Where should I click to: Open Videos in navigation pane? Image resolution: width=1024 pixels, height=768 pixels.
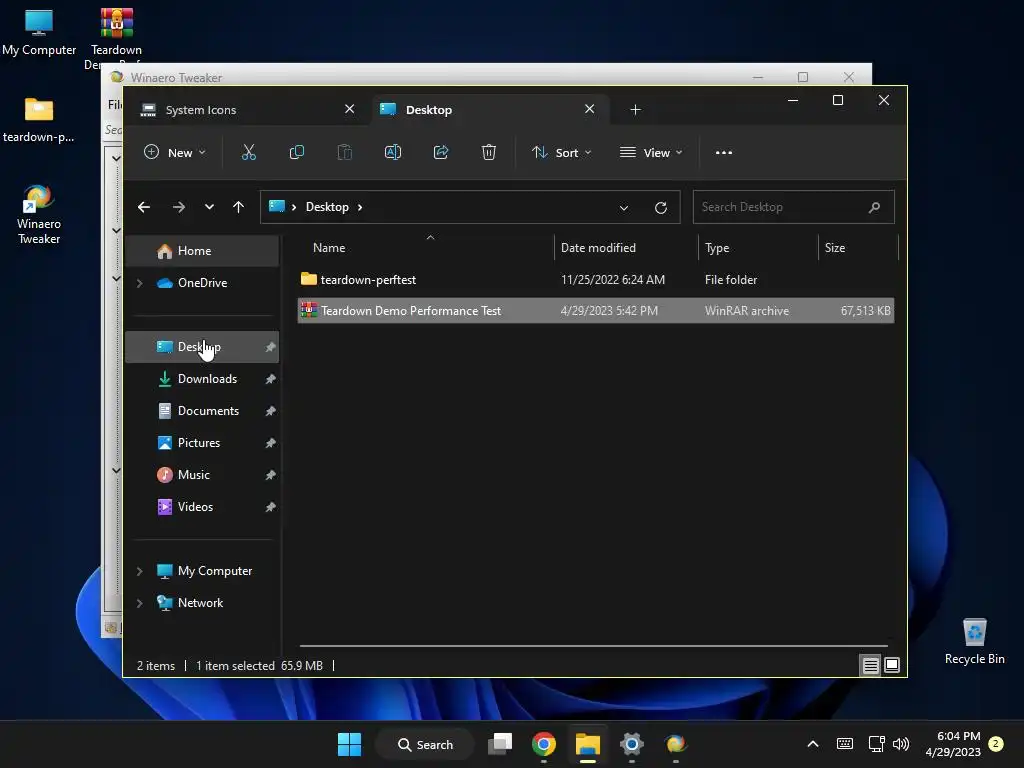pyautogui.click(x=202, y=507)
